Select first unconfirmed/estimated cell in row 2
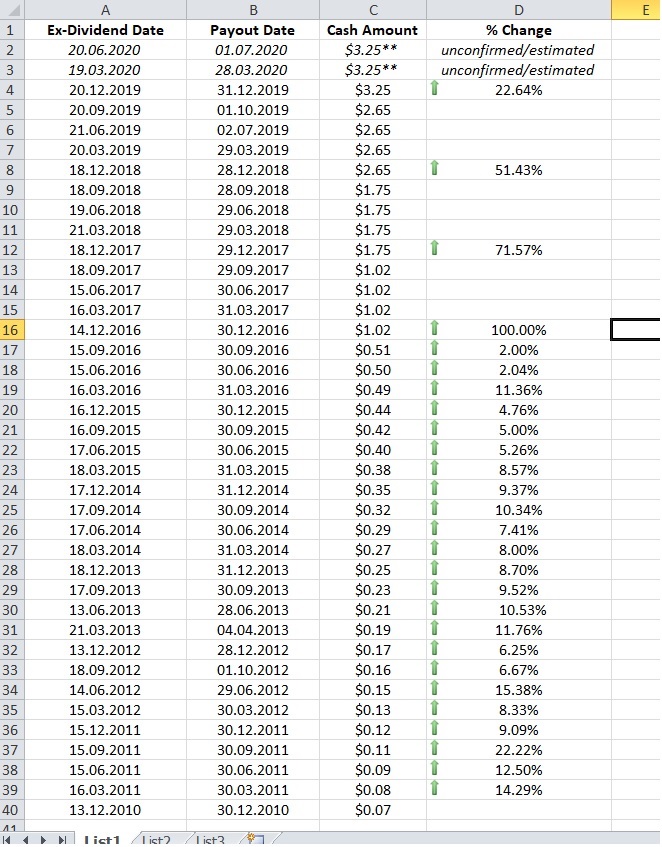 pos(517,50)
